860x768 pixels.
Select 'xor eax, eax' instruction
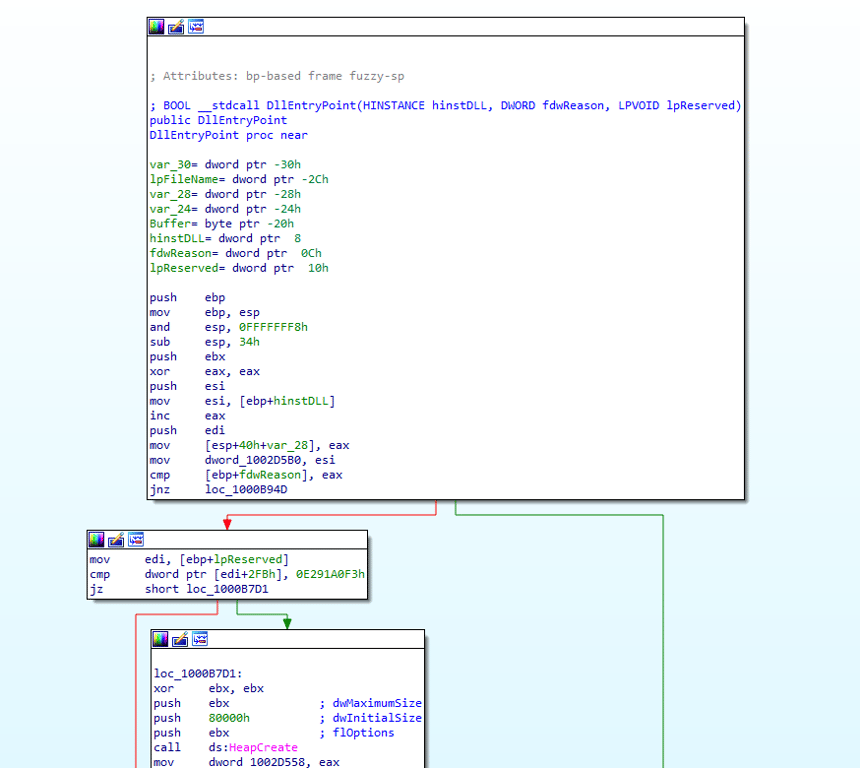(205, 371)
